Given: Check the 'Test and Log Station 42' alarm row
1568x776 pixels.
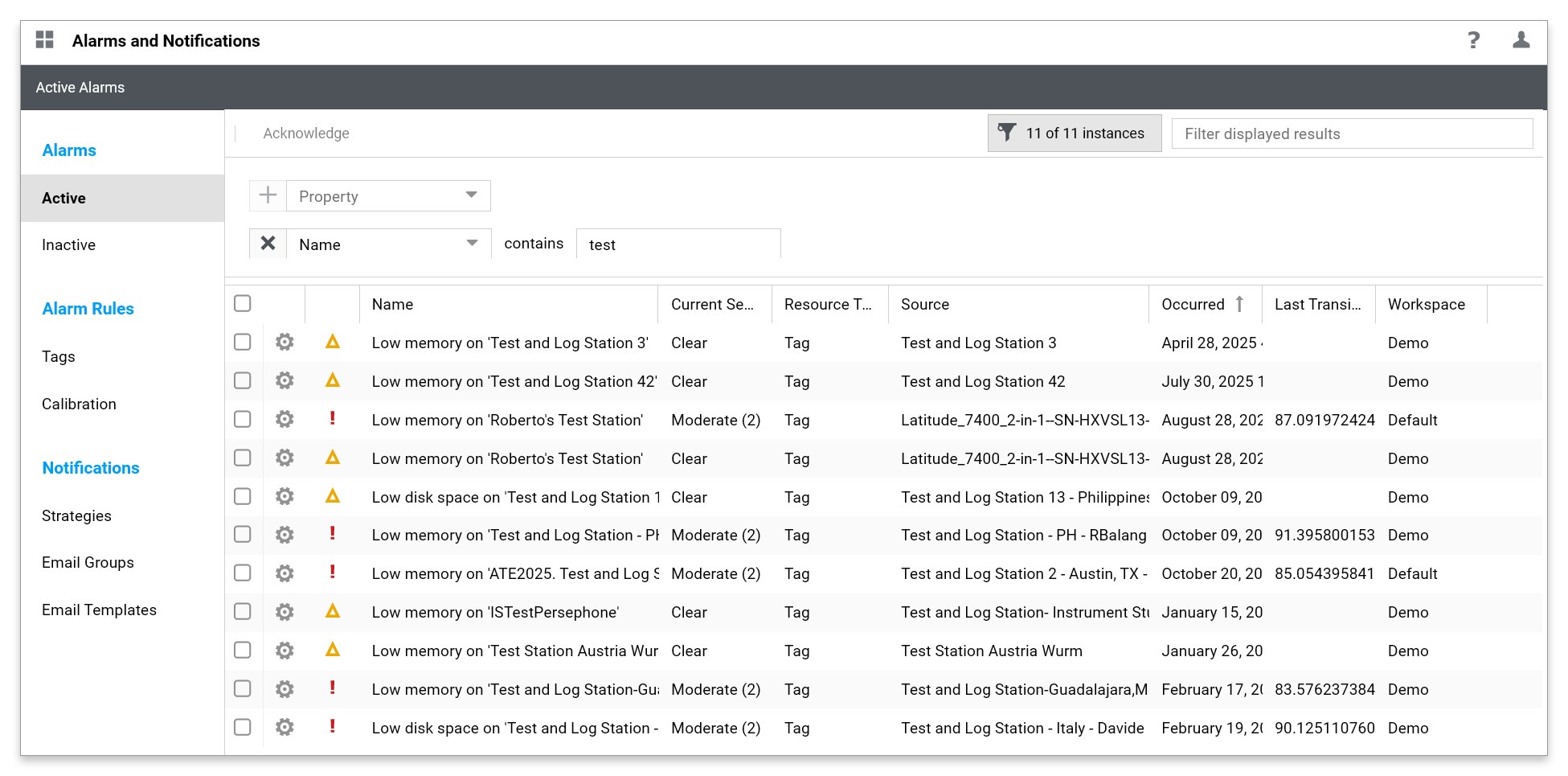Looking at the screenshot, I should coord(243,380).
